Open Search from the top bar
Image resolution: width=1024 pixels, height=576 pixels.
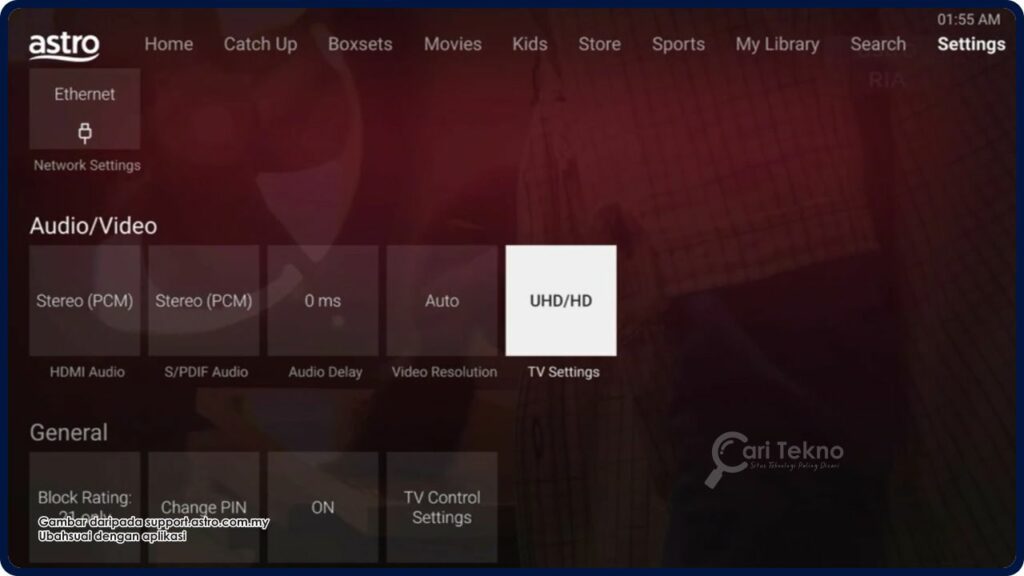[x=877, y=44]
